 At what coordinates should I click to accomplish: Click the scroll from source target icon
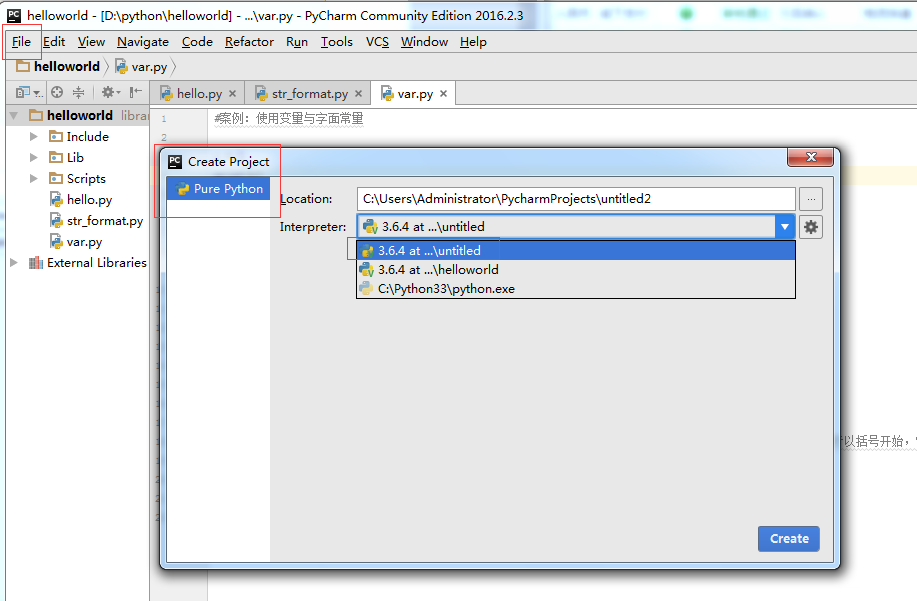click(57, 92)
